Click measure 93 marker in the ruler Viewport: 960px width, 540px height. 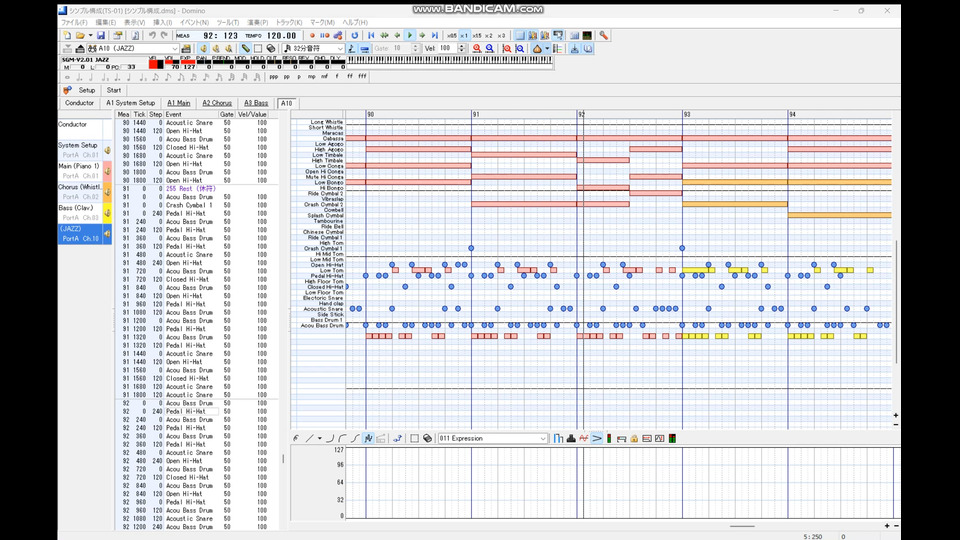(x=687, y=114)
